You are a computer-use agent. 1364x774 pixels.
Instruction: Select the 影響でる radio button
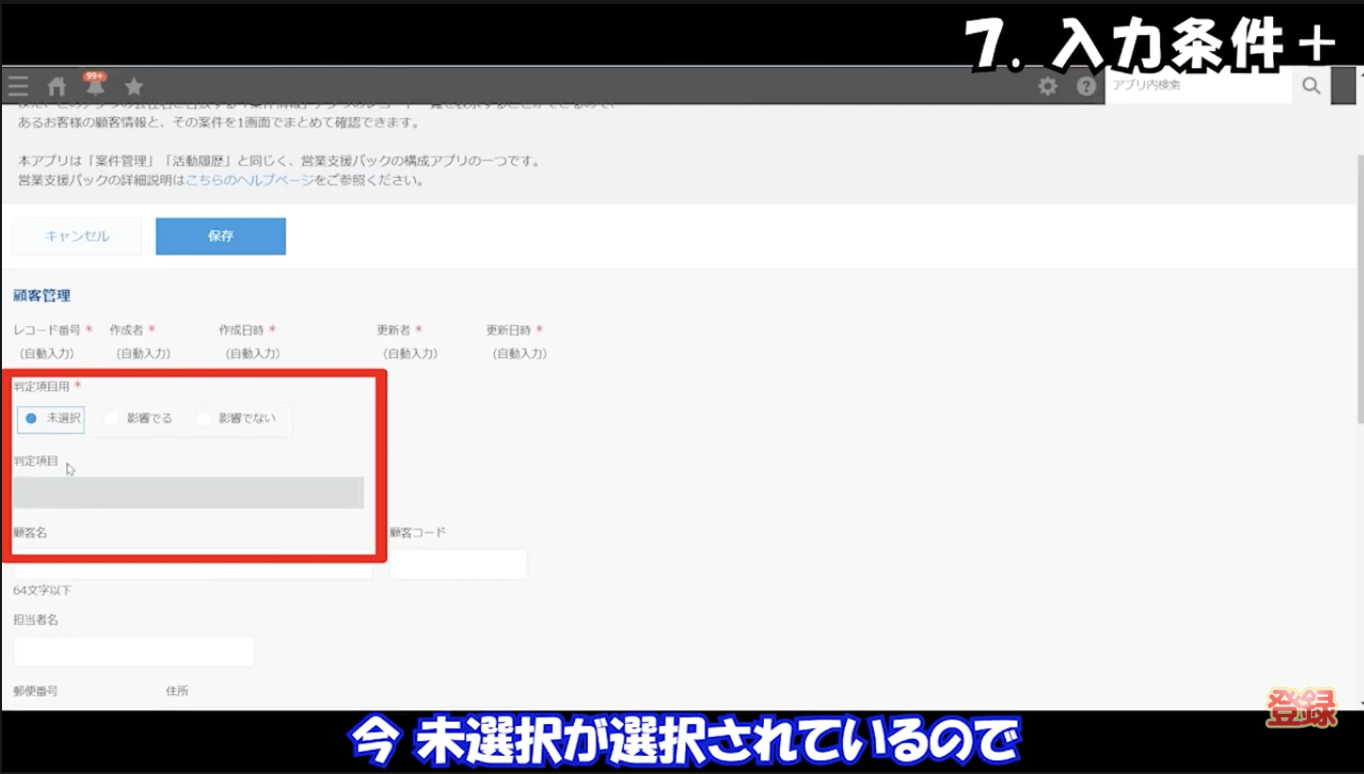tap(111, 419)
